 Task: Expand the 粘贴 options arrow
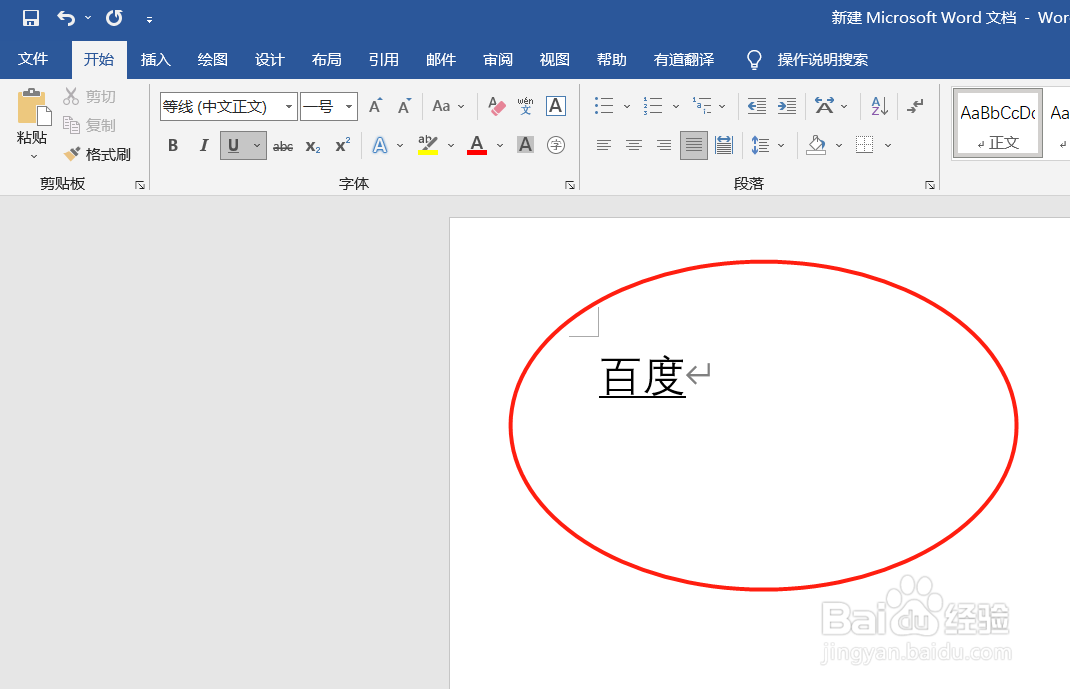pos(33,157)
